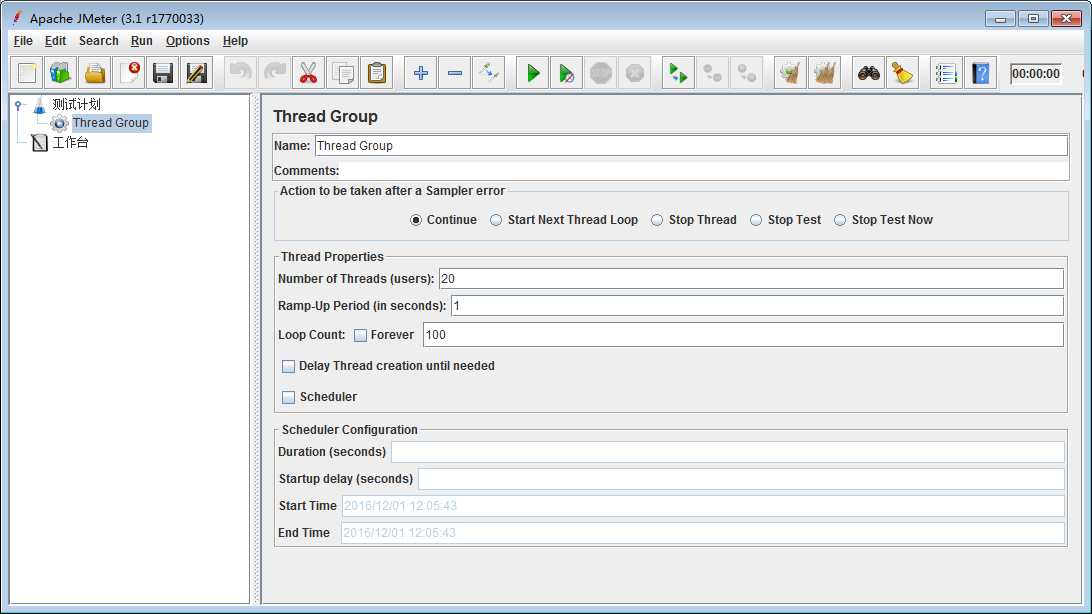Open the Search menu
This screenshot has width=1092, height=614.
click(99, 41)
